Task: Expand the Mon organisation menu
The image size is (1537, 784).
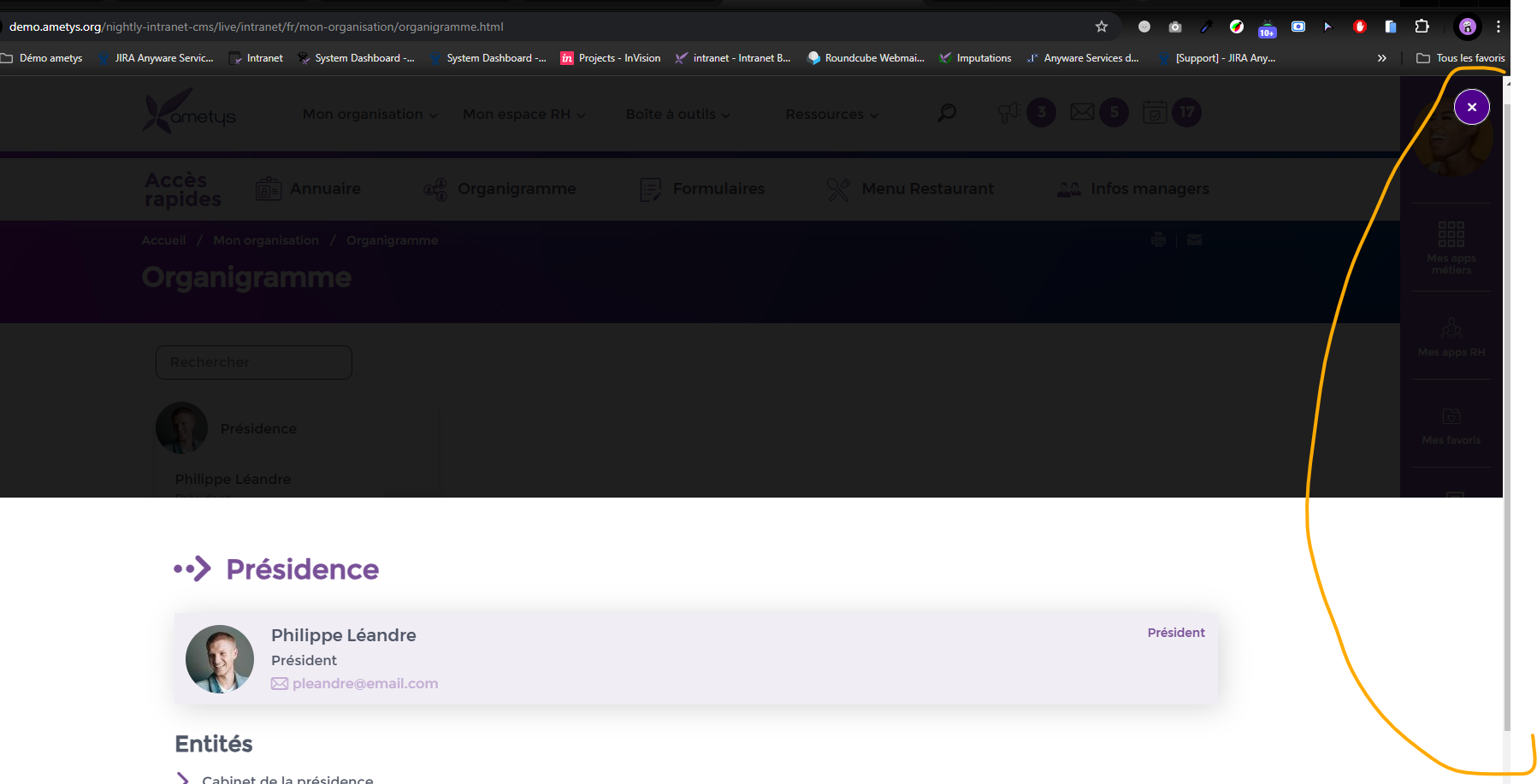Action: 369,115
